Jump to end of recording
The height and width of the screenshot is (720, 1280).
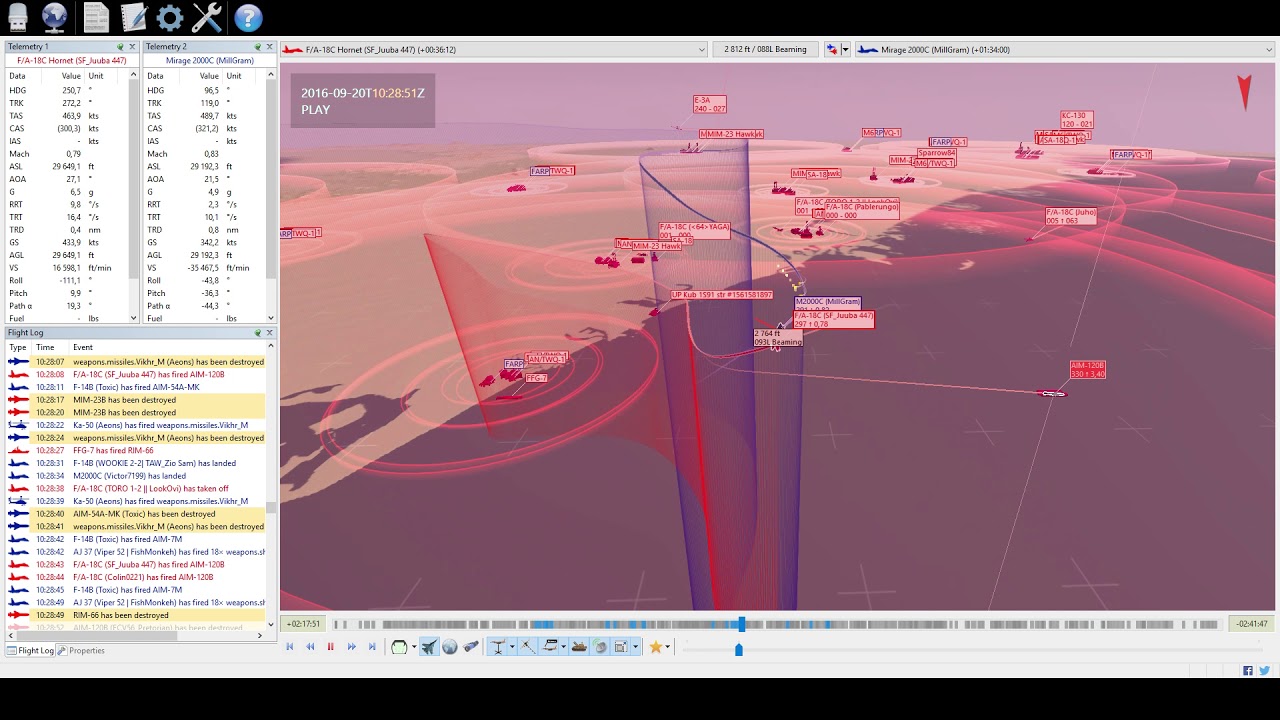372,647
